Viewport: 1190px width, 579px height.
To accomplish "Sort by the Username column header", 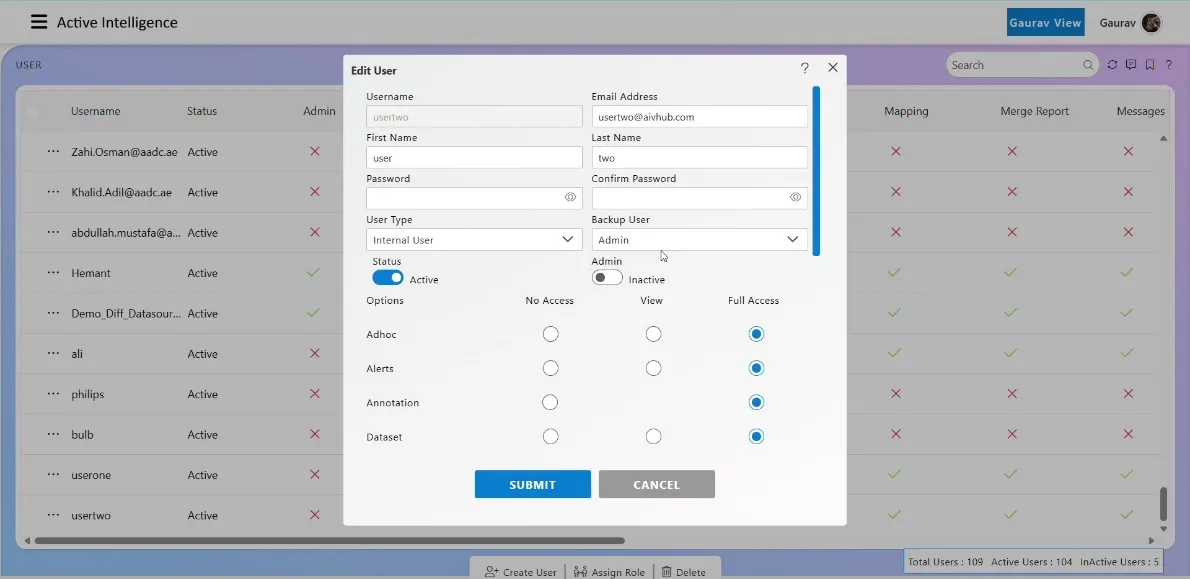I will click(x=96, y=111).
